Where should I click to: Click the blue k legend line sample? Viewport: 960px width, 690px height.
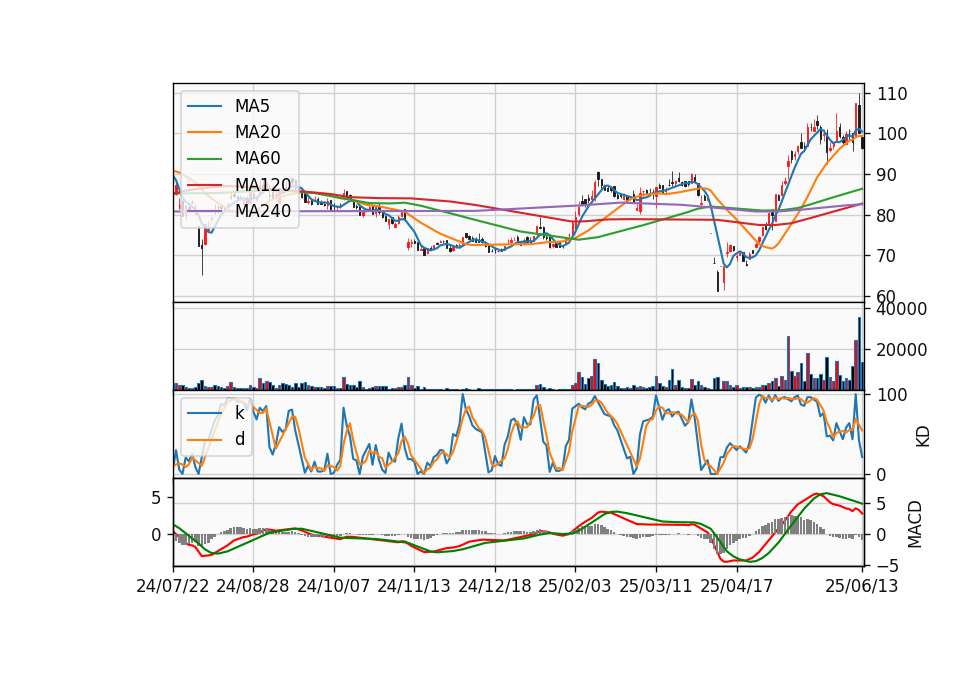[x=204, y=413]
